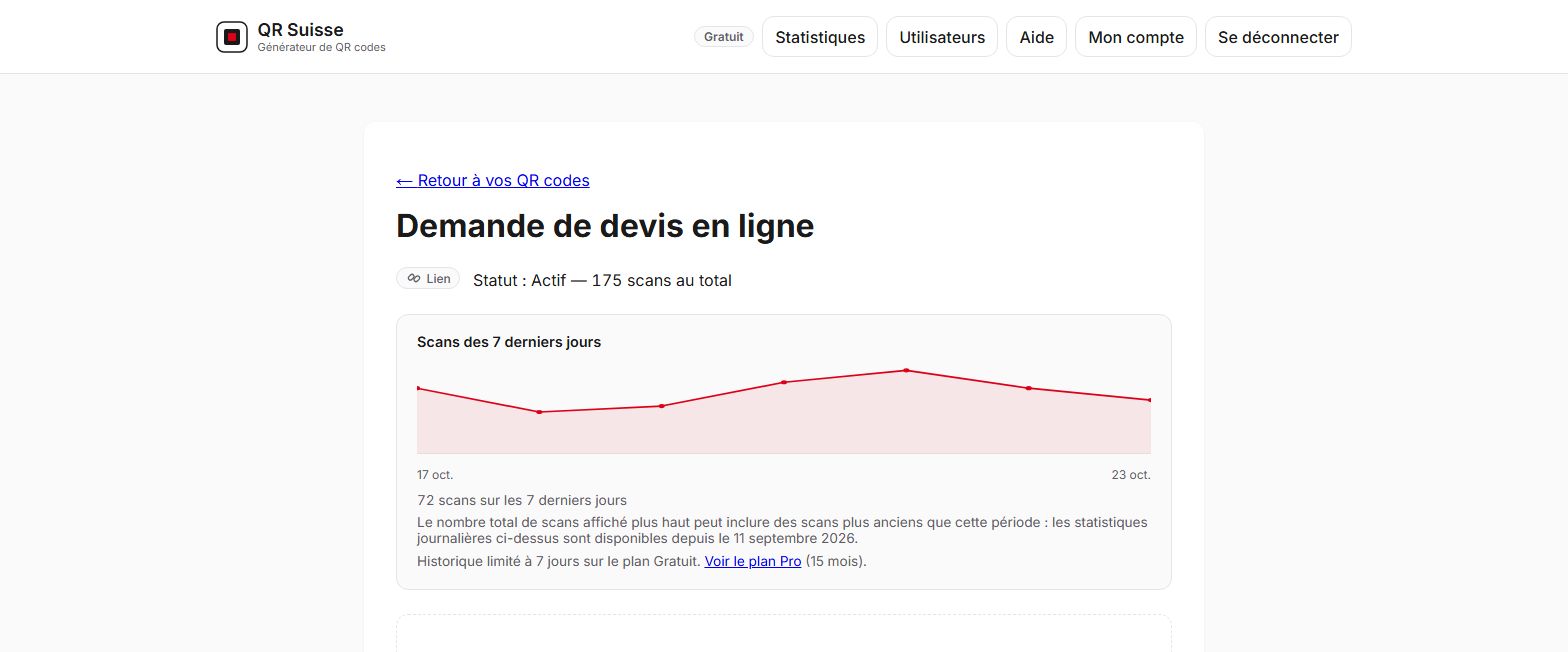Screen dimensions: 1568x652
Task: Go to Utilisateurs in the navigation
Action: (942, 37)
